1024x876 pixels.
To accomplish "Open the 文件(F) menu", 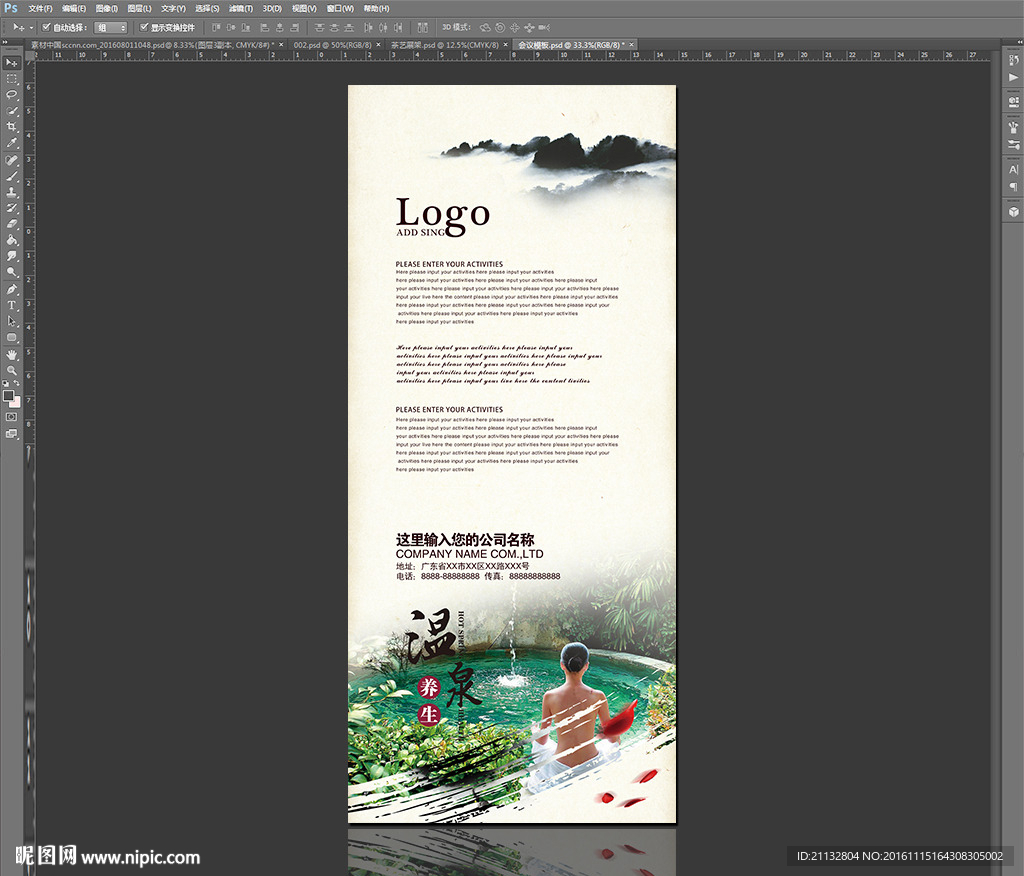I will [40, 8].
